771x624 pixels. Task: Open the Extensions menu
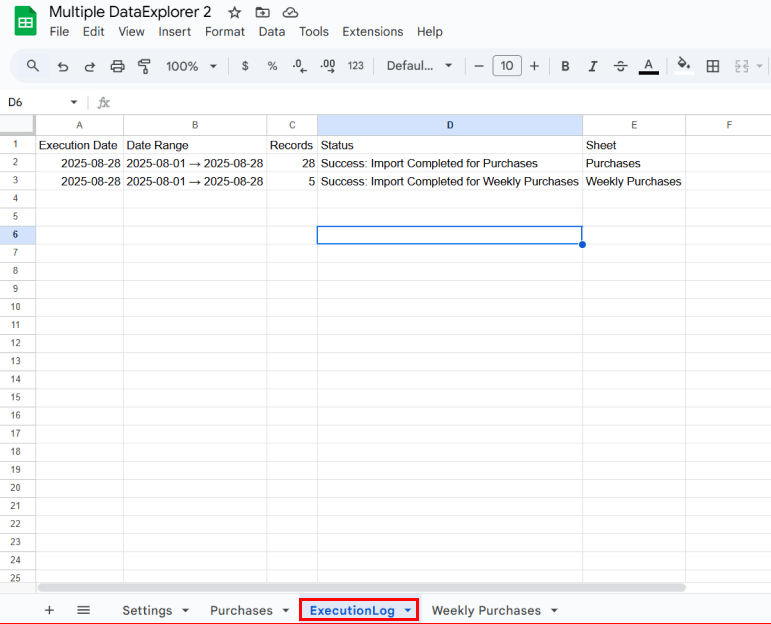click(x=373, y=31)
